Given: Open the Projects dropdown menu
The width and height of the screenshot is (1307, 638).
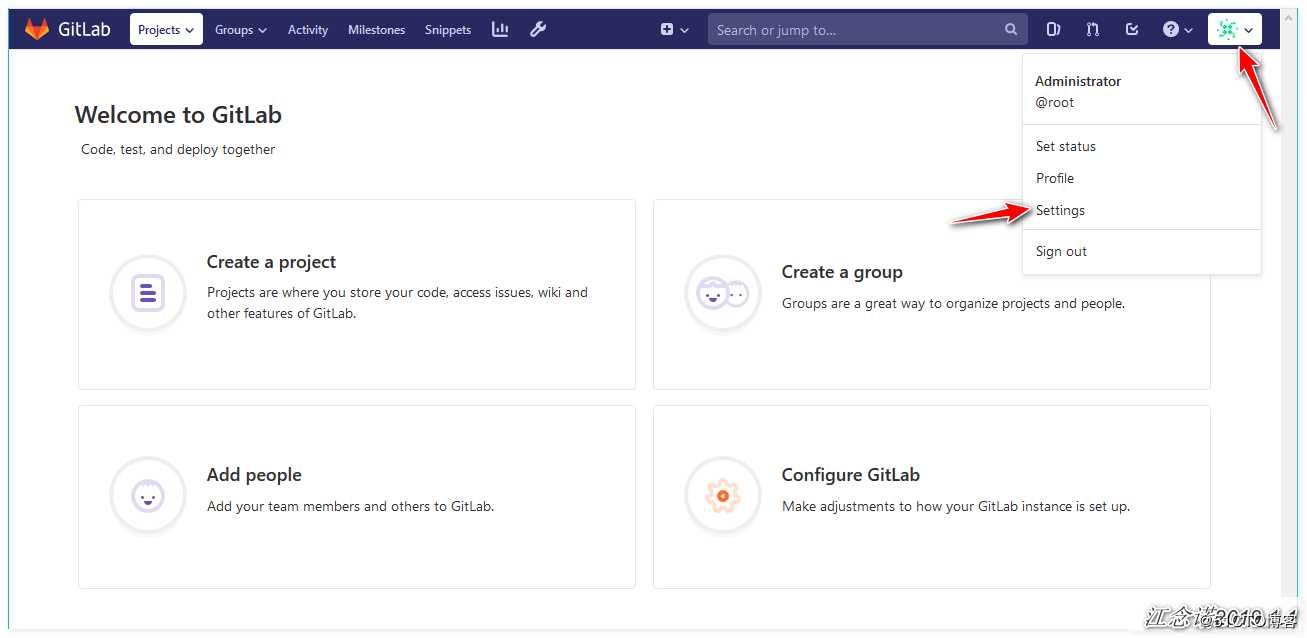Looking at the screenshot, I should coord(166,30).
